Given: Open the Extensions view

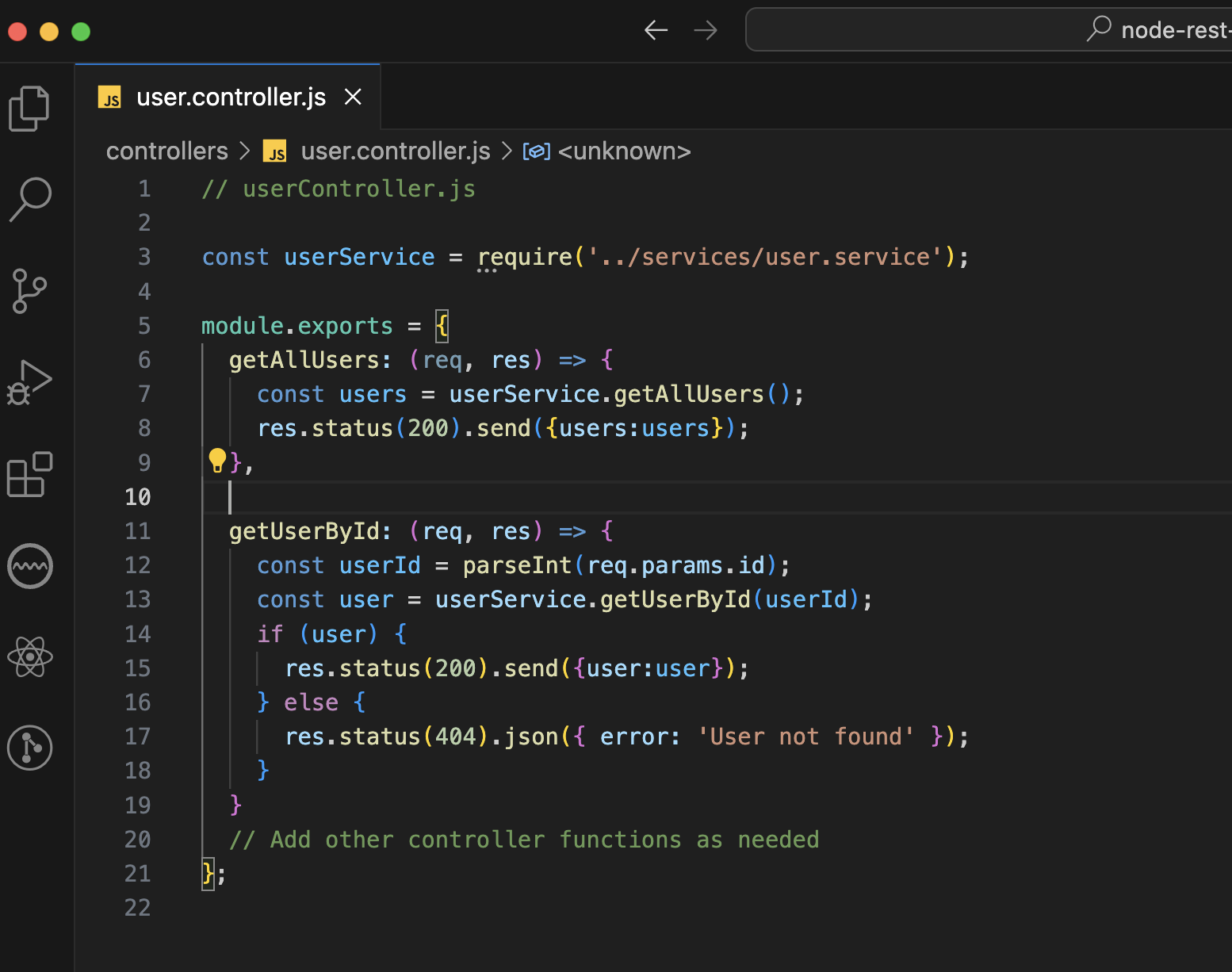Looking at the screenshot, I should 29,475.
